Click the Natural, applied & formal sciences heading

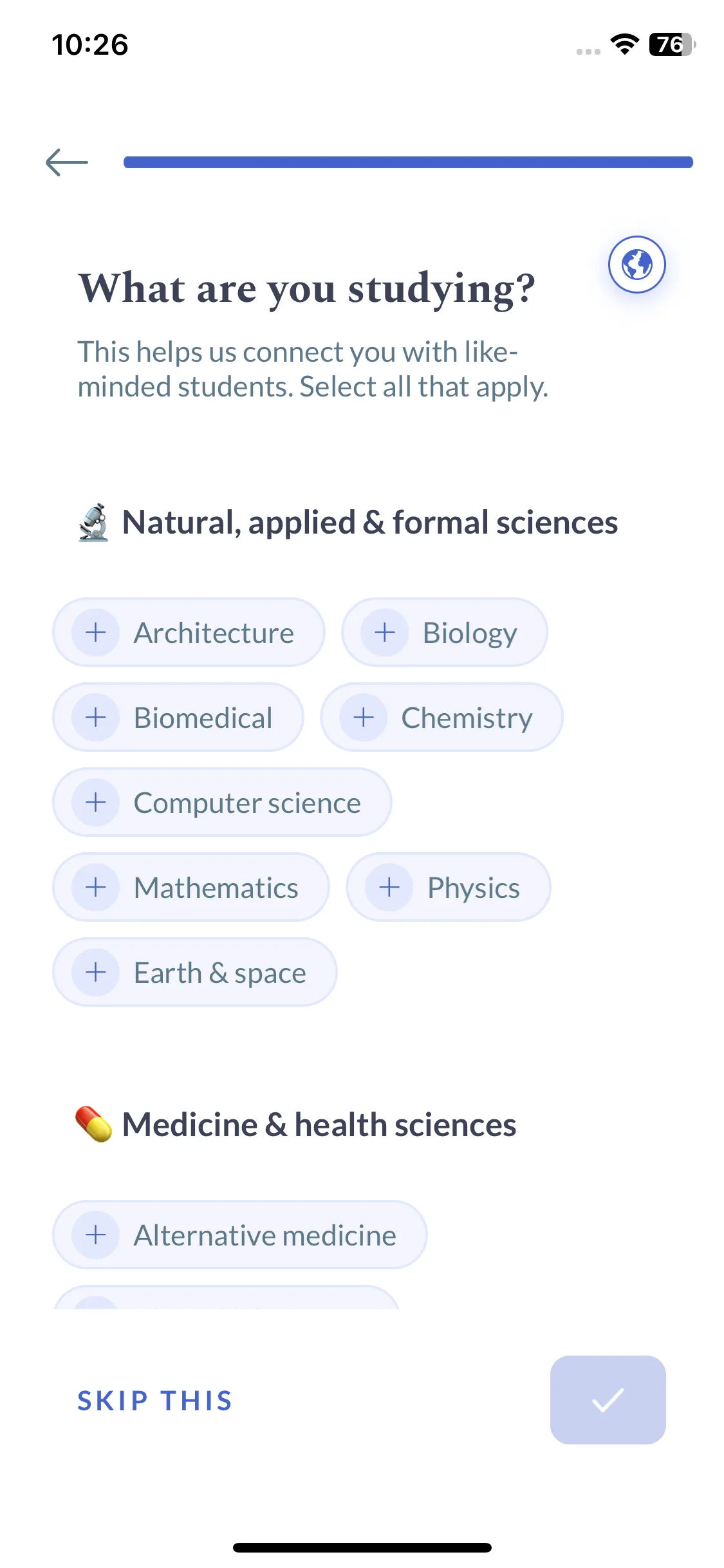(x=370, y=522)
